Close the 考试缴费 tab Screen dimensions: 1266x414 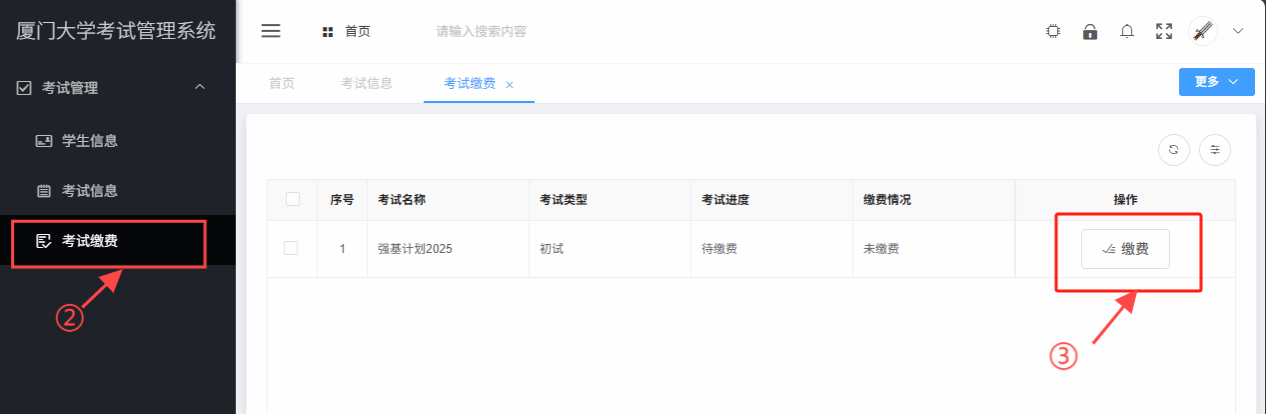click(x=509, y=85)
